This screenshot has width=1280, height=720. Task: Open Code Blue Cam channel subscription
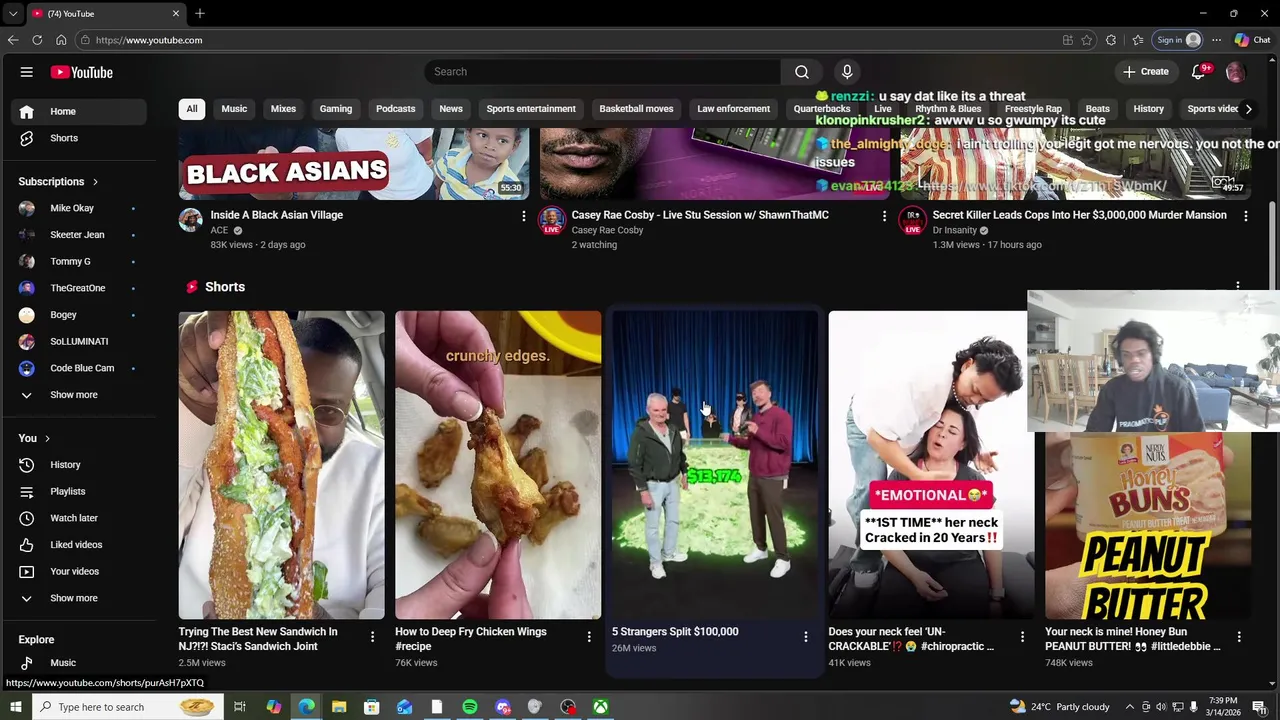click(x=77, y=368)
